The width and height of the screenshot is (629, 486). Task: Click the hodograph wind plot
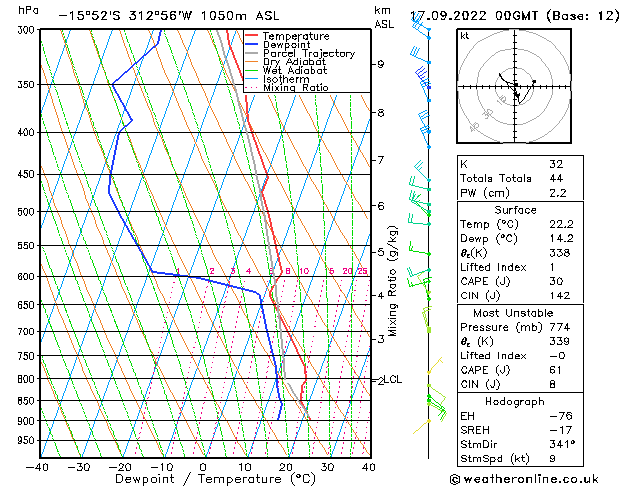514,86
